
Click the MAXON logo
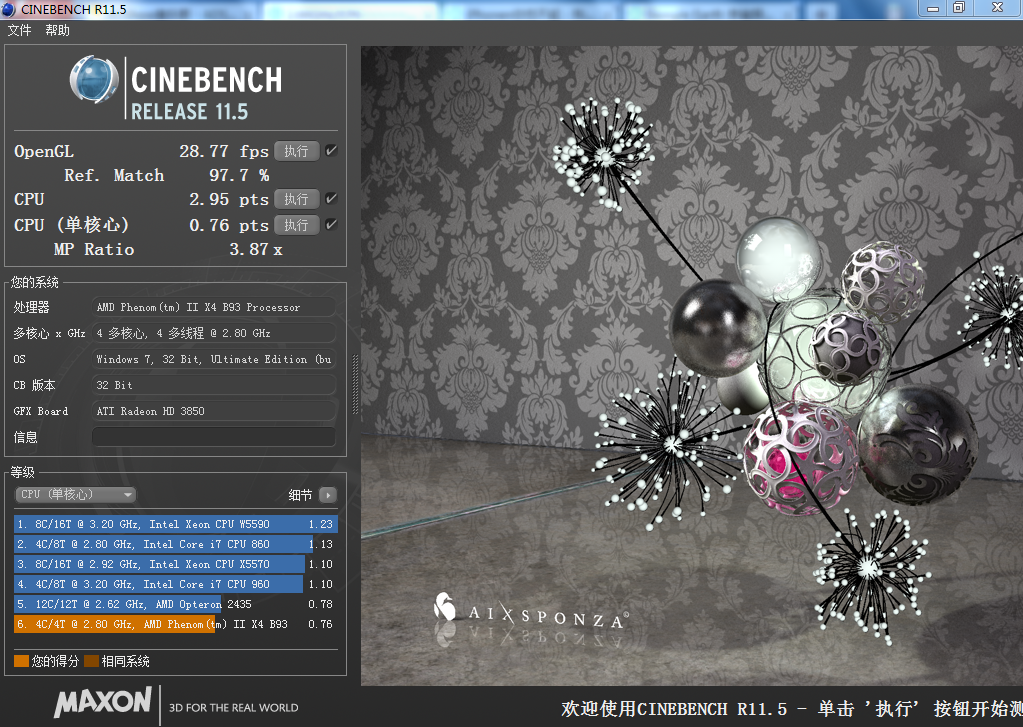pyautogui.click(x=103, y=702)
